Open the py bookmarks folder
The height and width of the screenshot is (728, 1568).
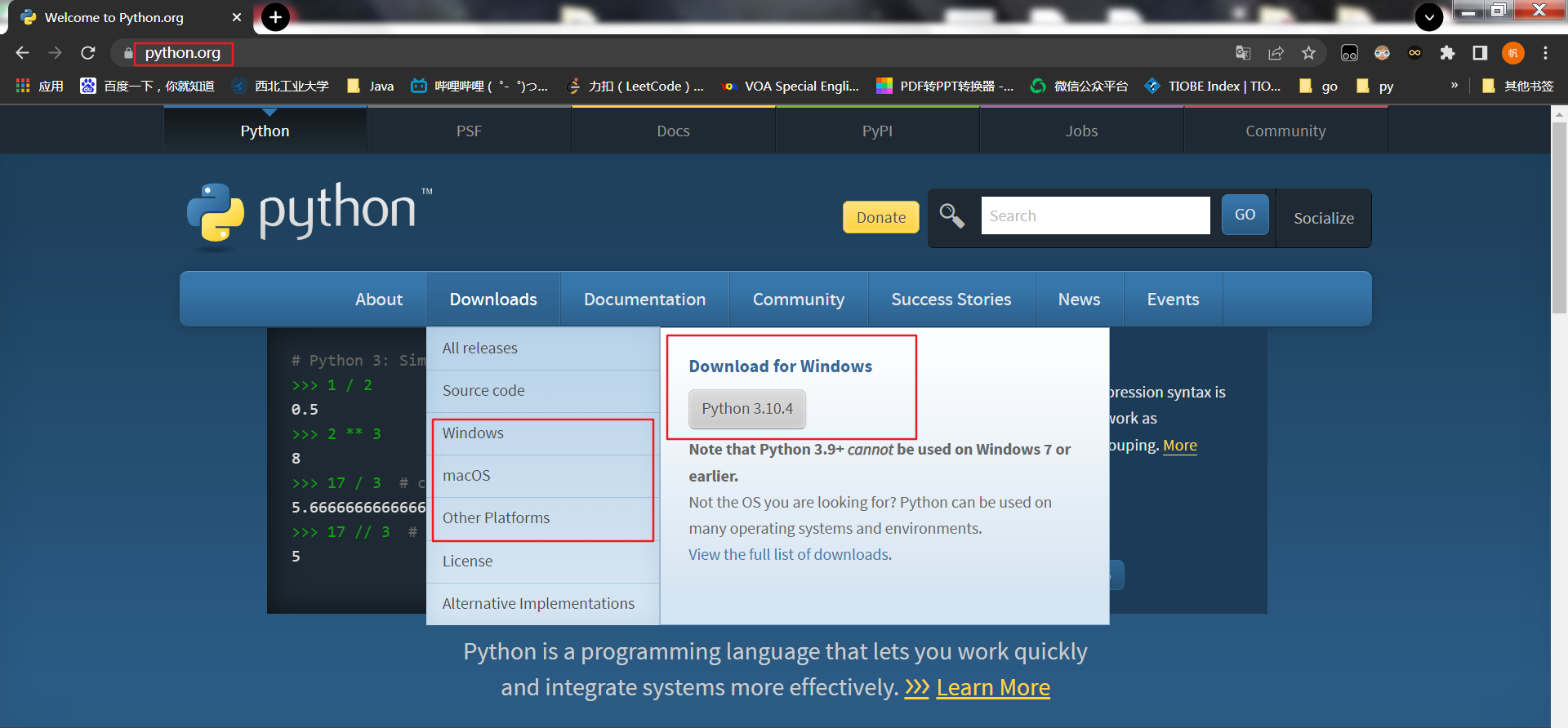pos(1375,86)
